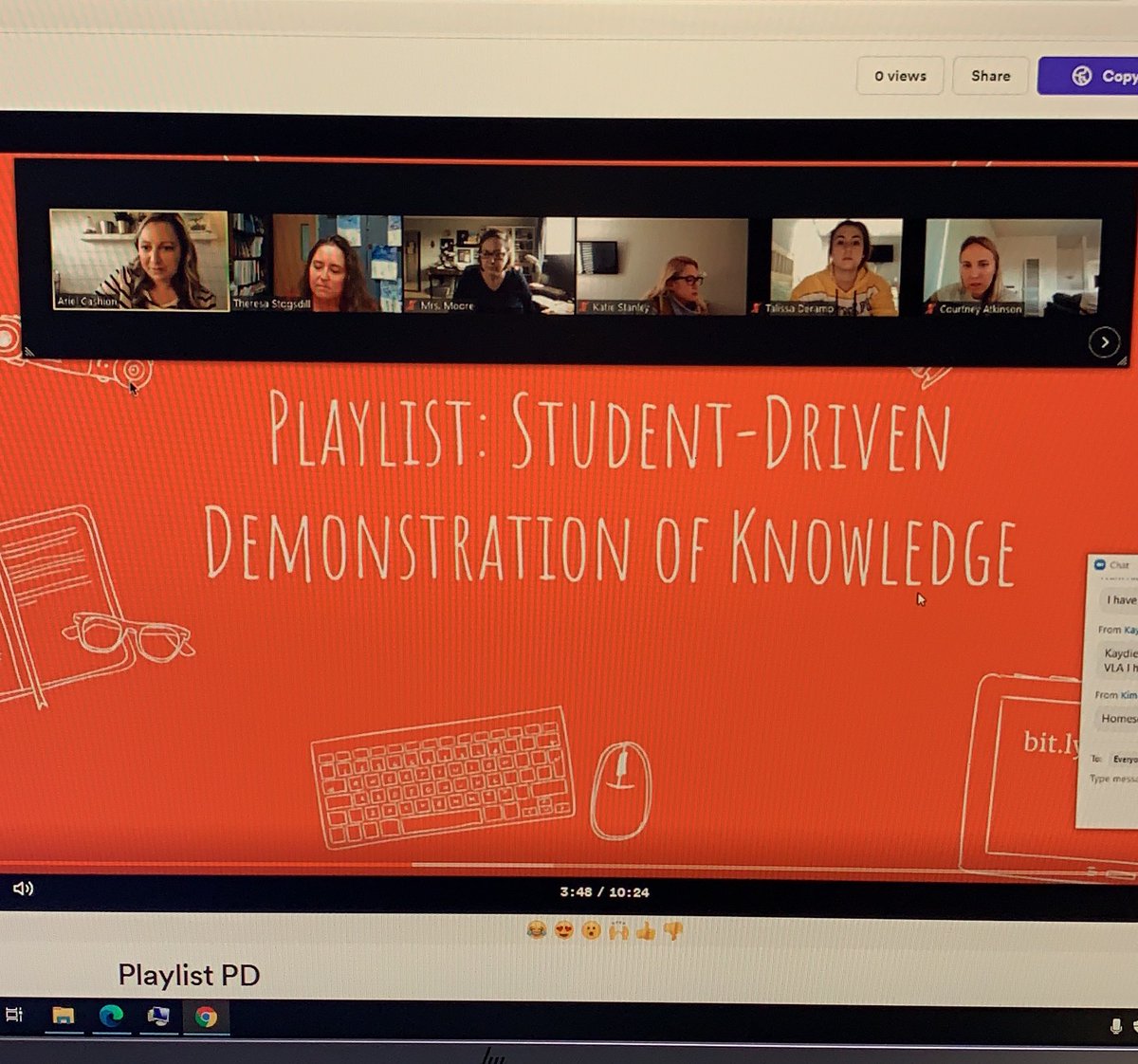React with the raised hands emoji
This screenshot has width=1138, height=1064.
(619, 931)
